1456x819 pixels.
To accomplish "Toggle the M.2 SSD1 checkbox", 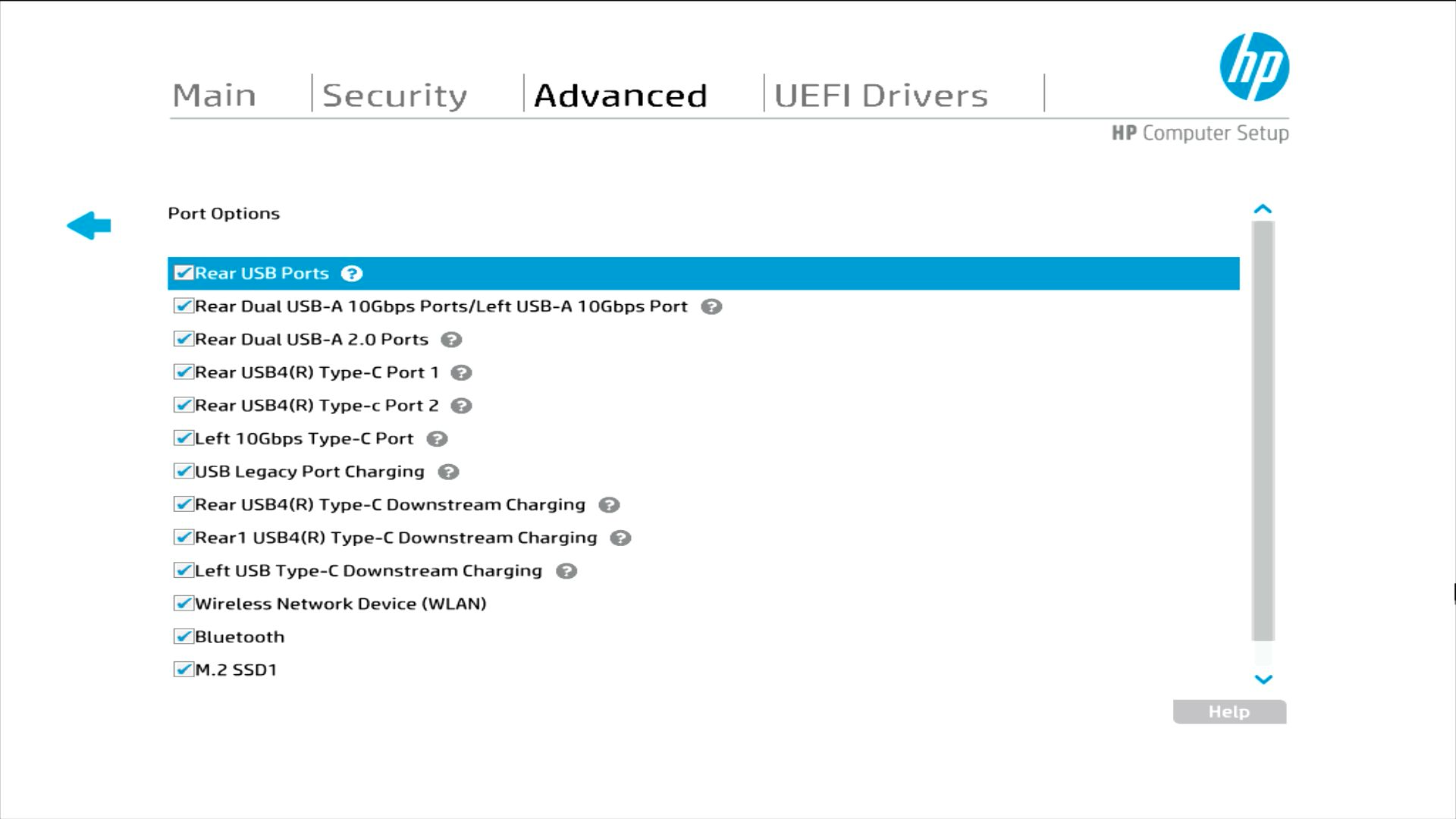I will click(183, 670).
